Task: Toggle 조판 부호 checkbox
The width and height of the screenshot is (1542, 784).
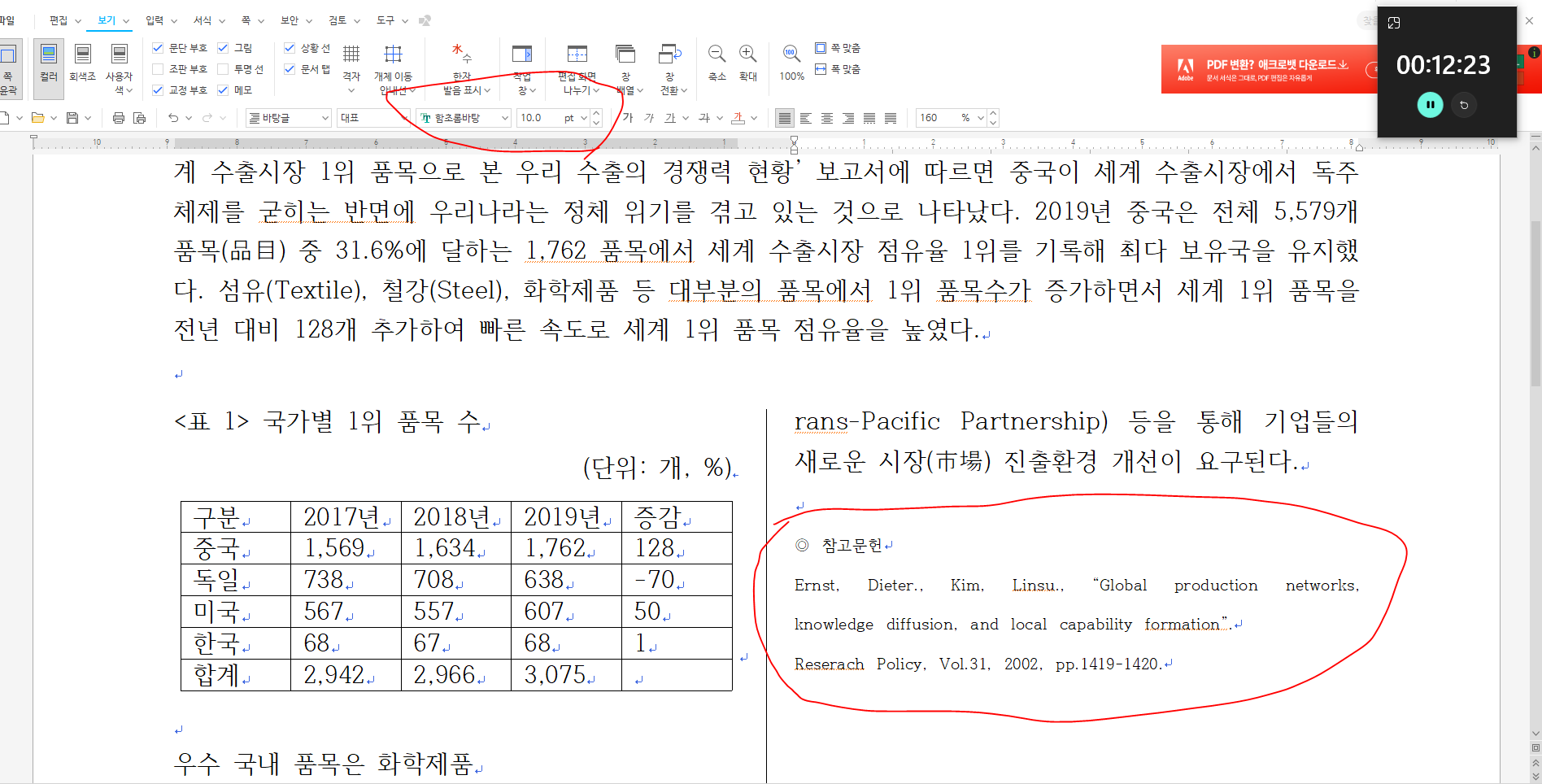Action: [x=158, y=69]
